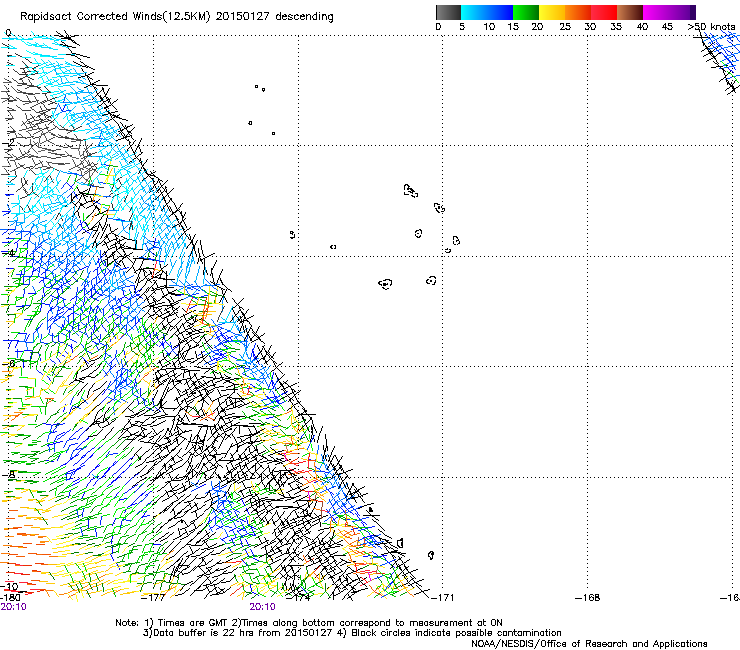Pick the orange 25–30 knots legend segment
This screenshot has height=650, width=740.
pos(578,12)
